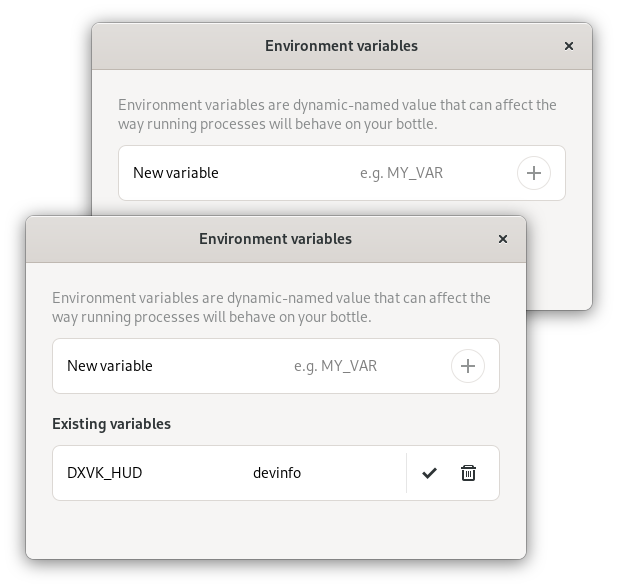Select the DXVK_HUD variable name

click(x=105, y=473)
